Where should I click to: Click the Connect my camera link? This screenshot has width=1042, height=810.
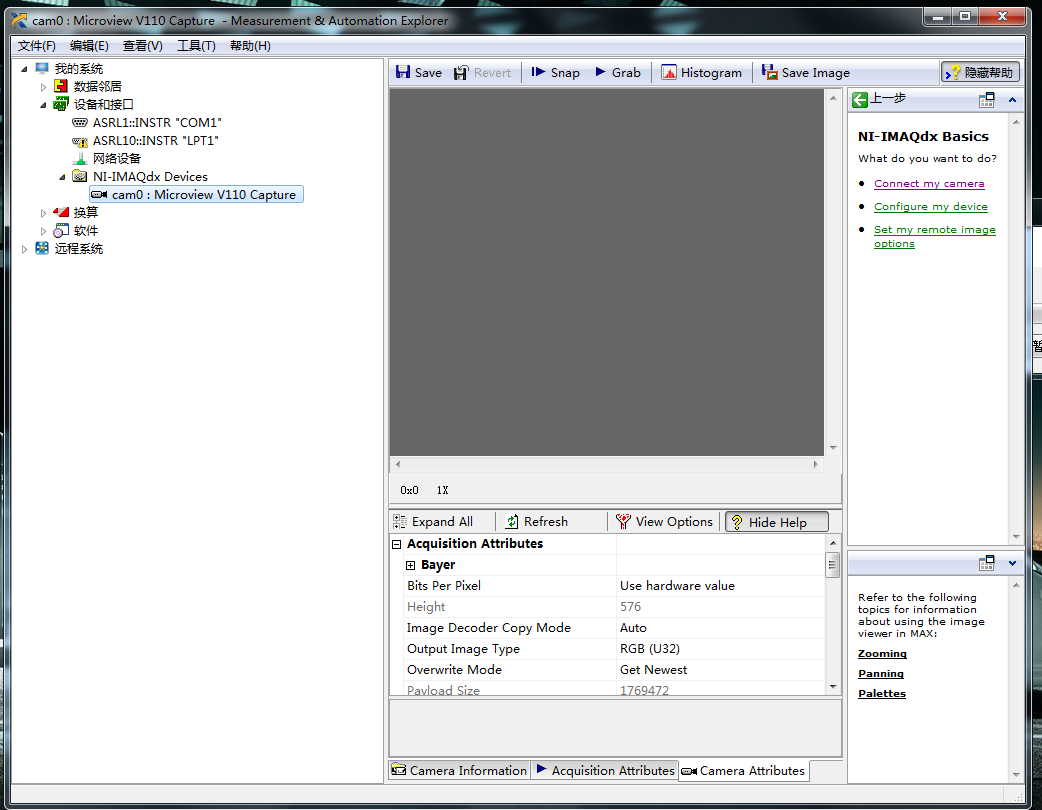coord(929,183)
